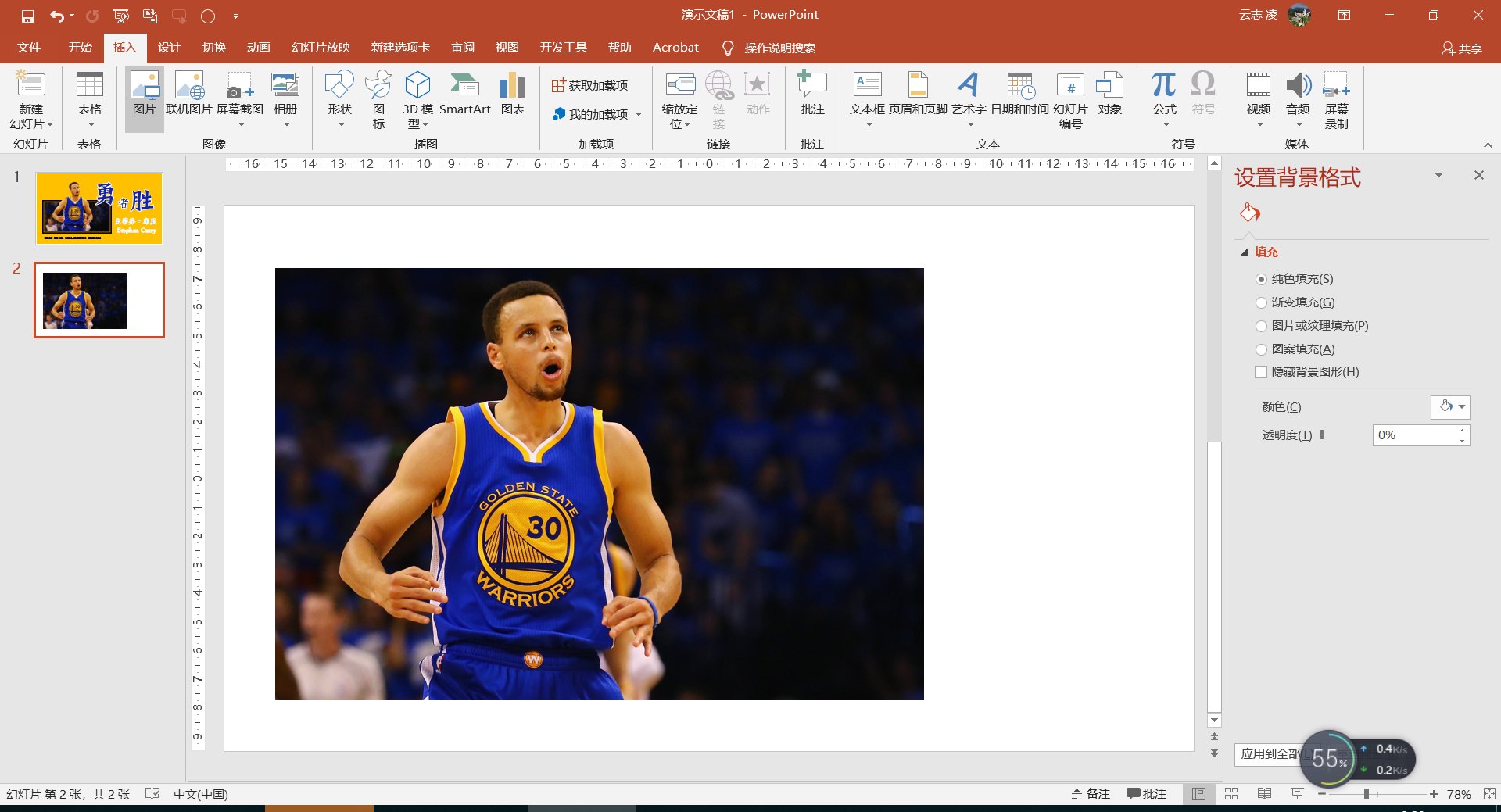Screen dimensions: 1501x812
Task: Switch to Slide Sorter view in status bar
Action: tap(1231, 794)
